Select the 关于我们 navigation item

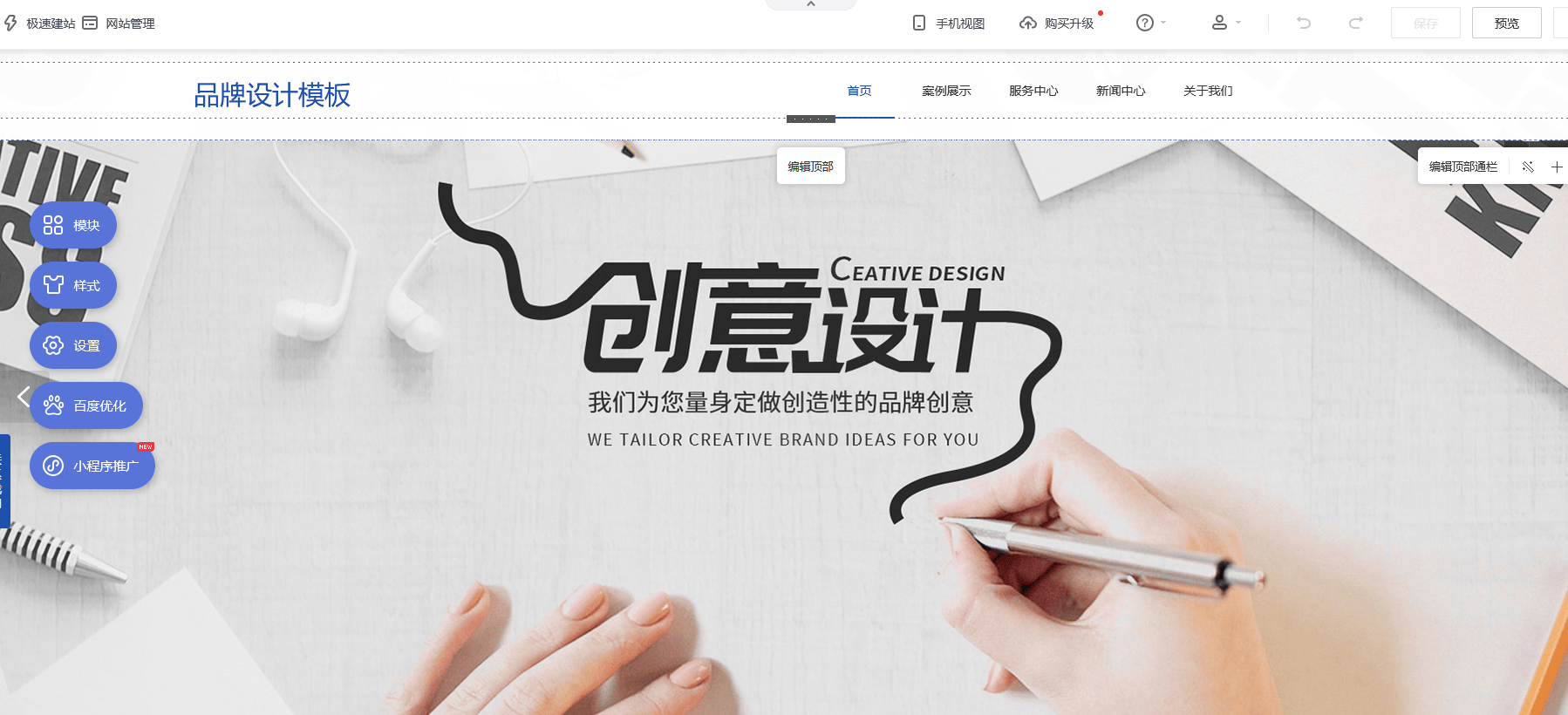pyautogui.click(x=1208, y=91)
